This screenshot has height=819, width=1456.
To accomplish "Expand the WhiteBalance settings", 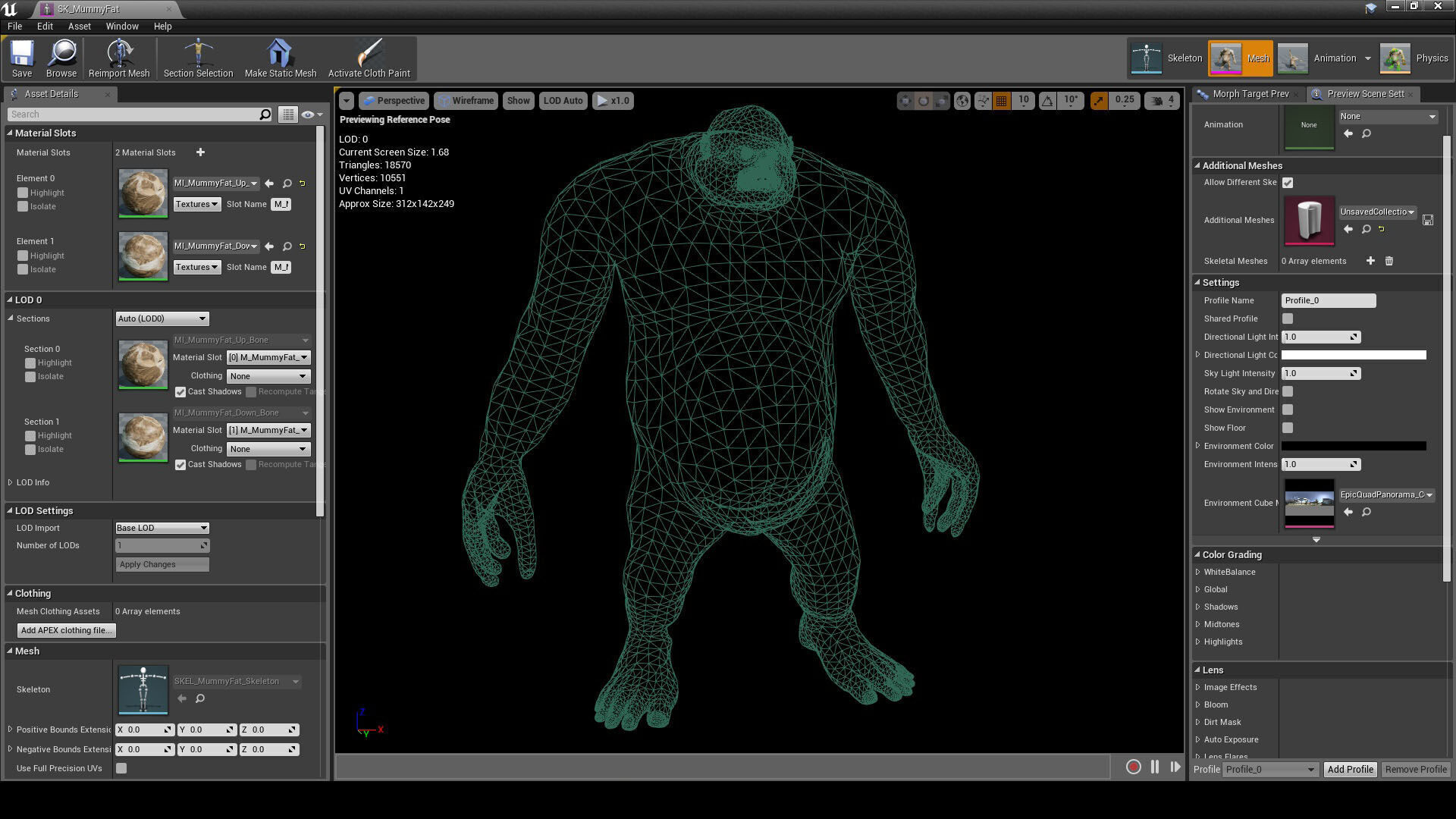I will (1198, 572).
